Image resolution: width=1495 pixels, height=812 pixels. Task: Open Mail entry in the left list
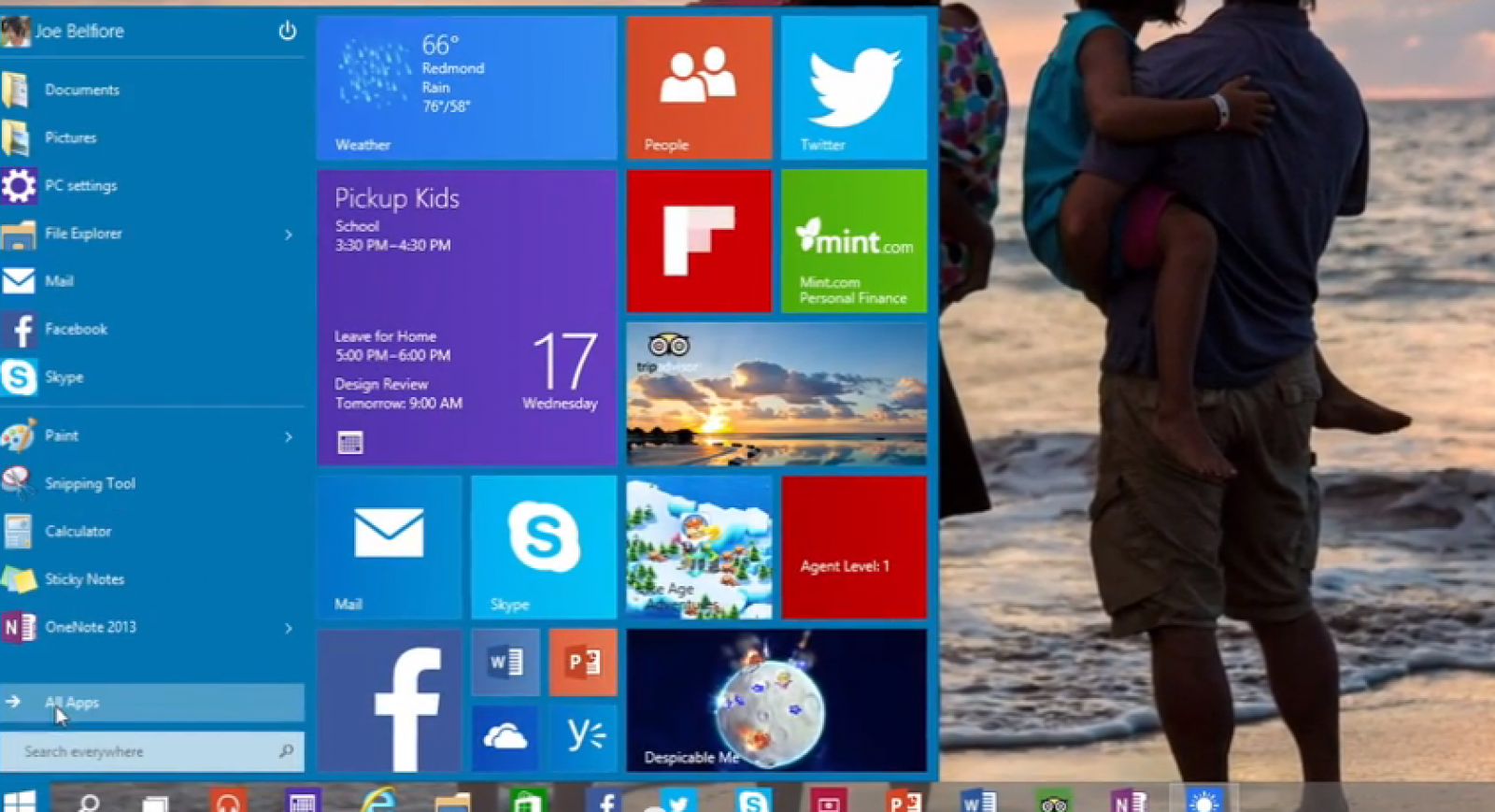(152, 281)
